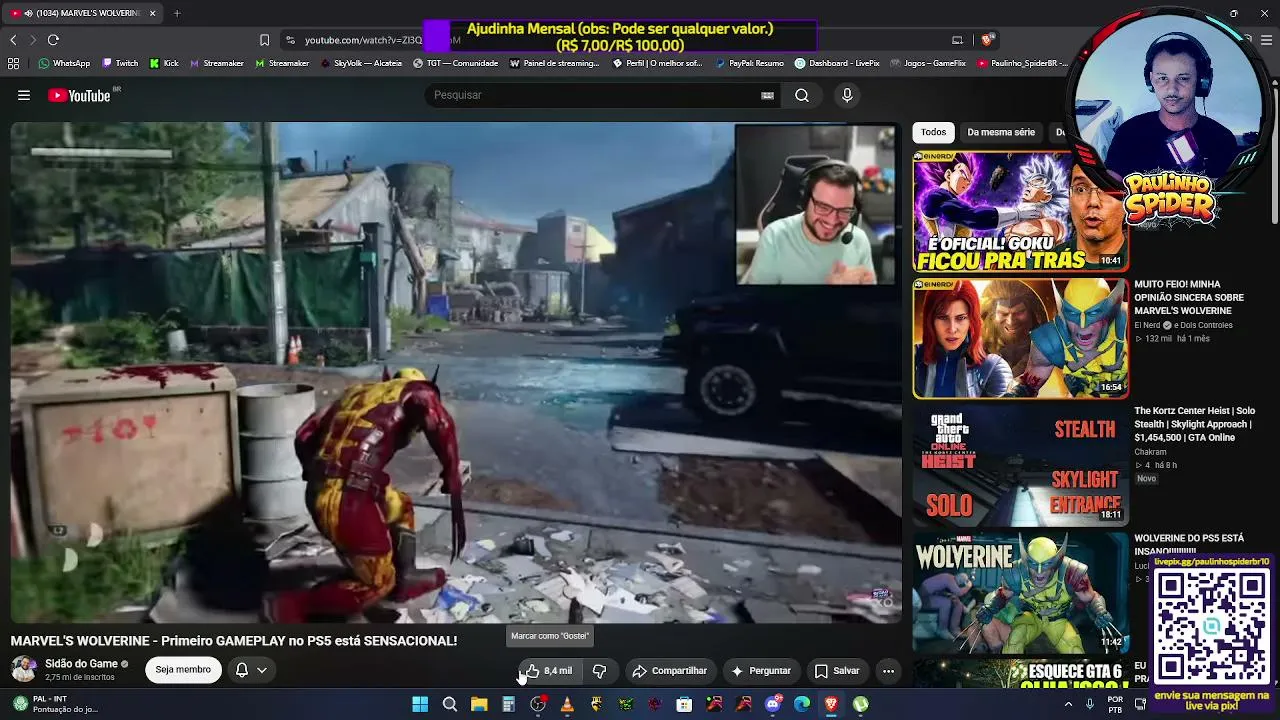Open Microsoft Edge from taskbar
The image size is (1280, 720).
(802, 704)
